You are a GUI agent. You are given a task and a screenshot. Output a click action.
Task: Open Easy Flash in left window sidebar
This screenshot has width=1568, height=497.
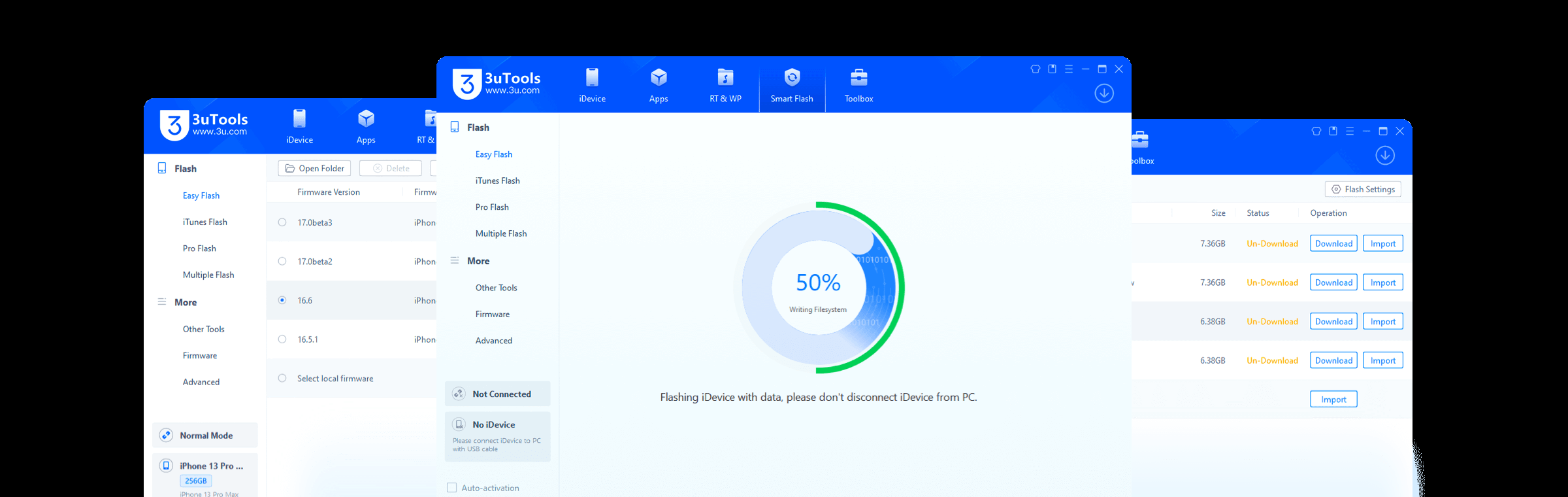click(201, 196)
